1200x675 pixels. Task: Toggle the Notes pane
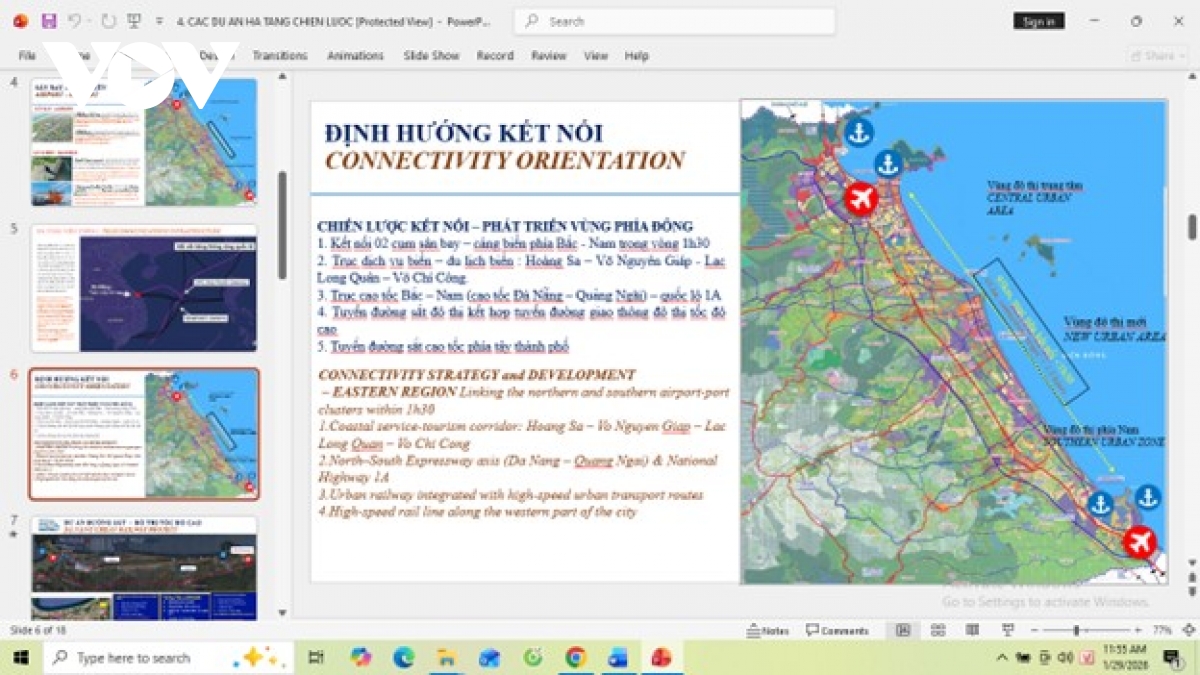[x=768, y=630]
